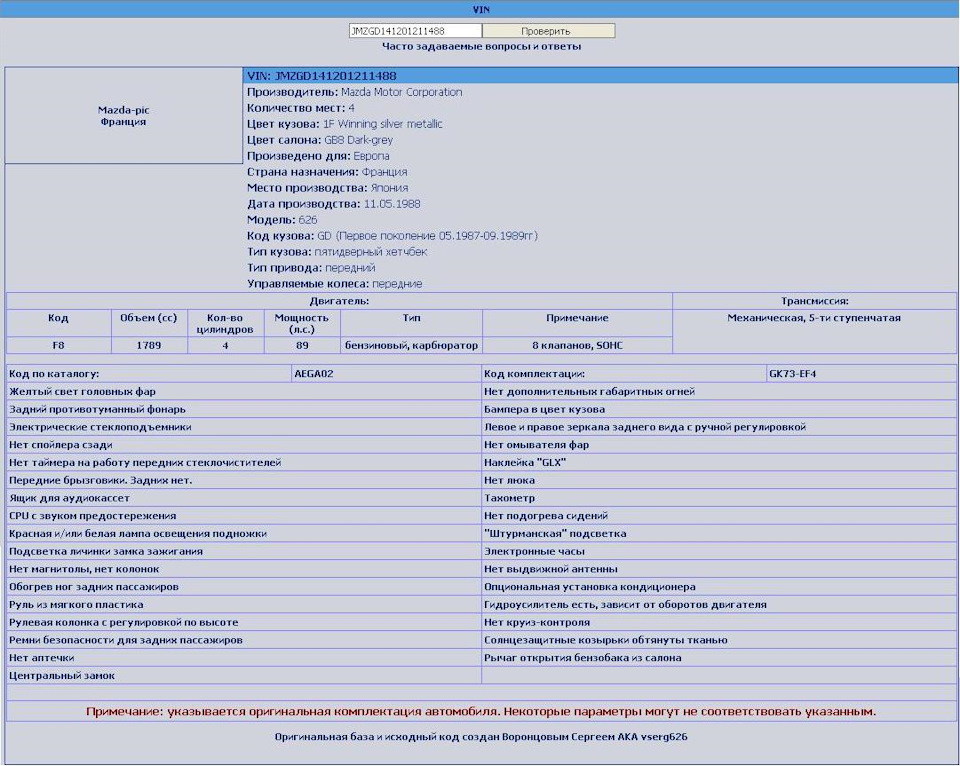
Task: Click the Воронцовым Сергеем AKA vserg626 credit line
Action: [x=481, y=737]
